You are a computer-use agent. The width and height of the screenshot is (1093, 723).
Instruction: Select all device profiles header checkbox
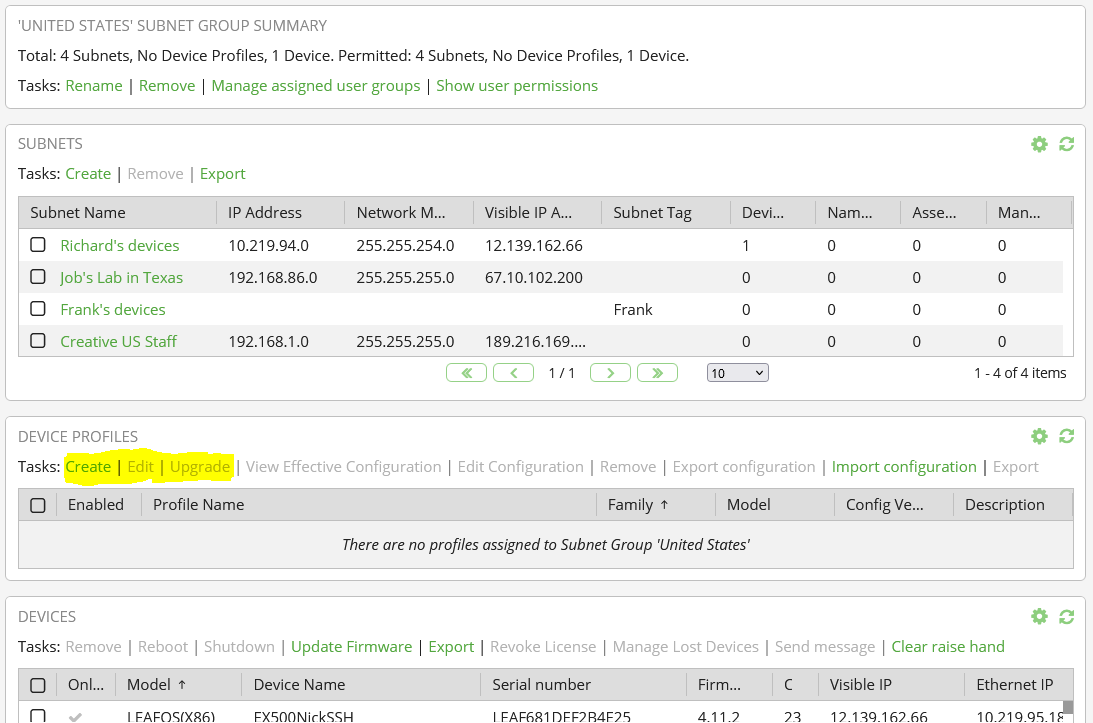38,505
